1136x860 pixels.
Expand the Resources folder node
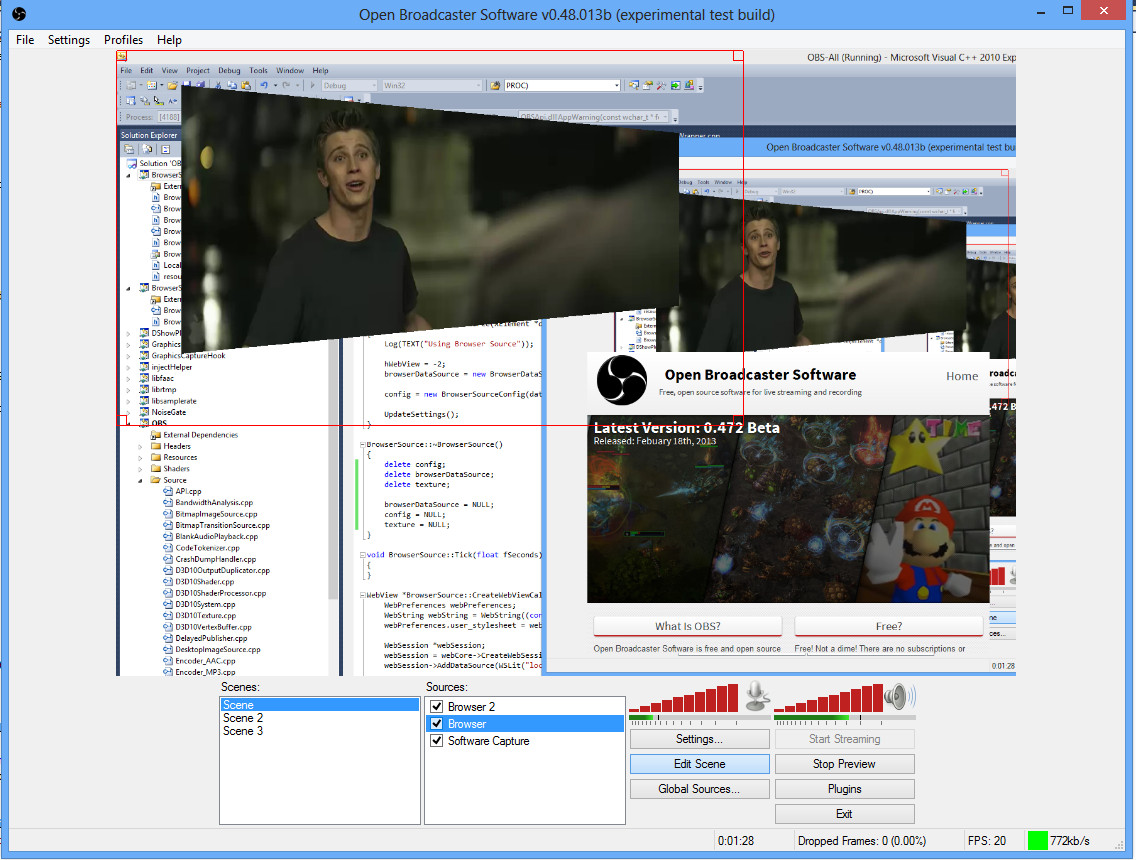141,457
